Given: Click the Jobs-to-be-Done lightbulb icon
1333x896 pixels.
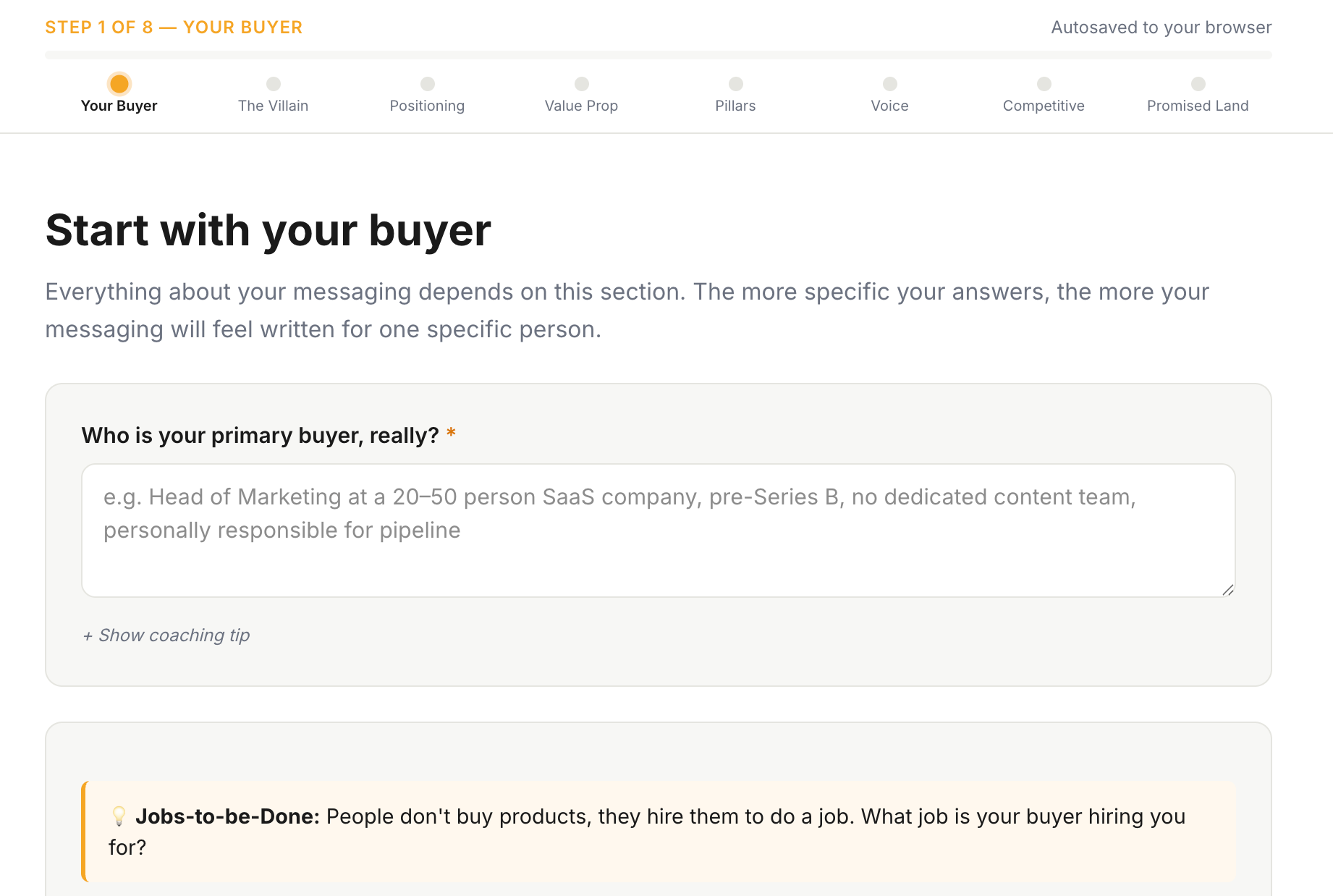Looking at the screenshot, I should (119, 816).
